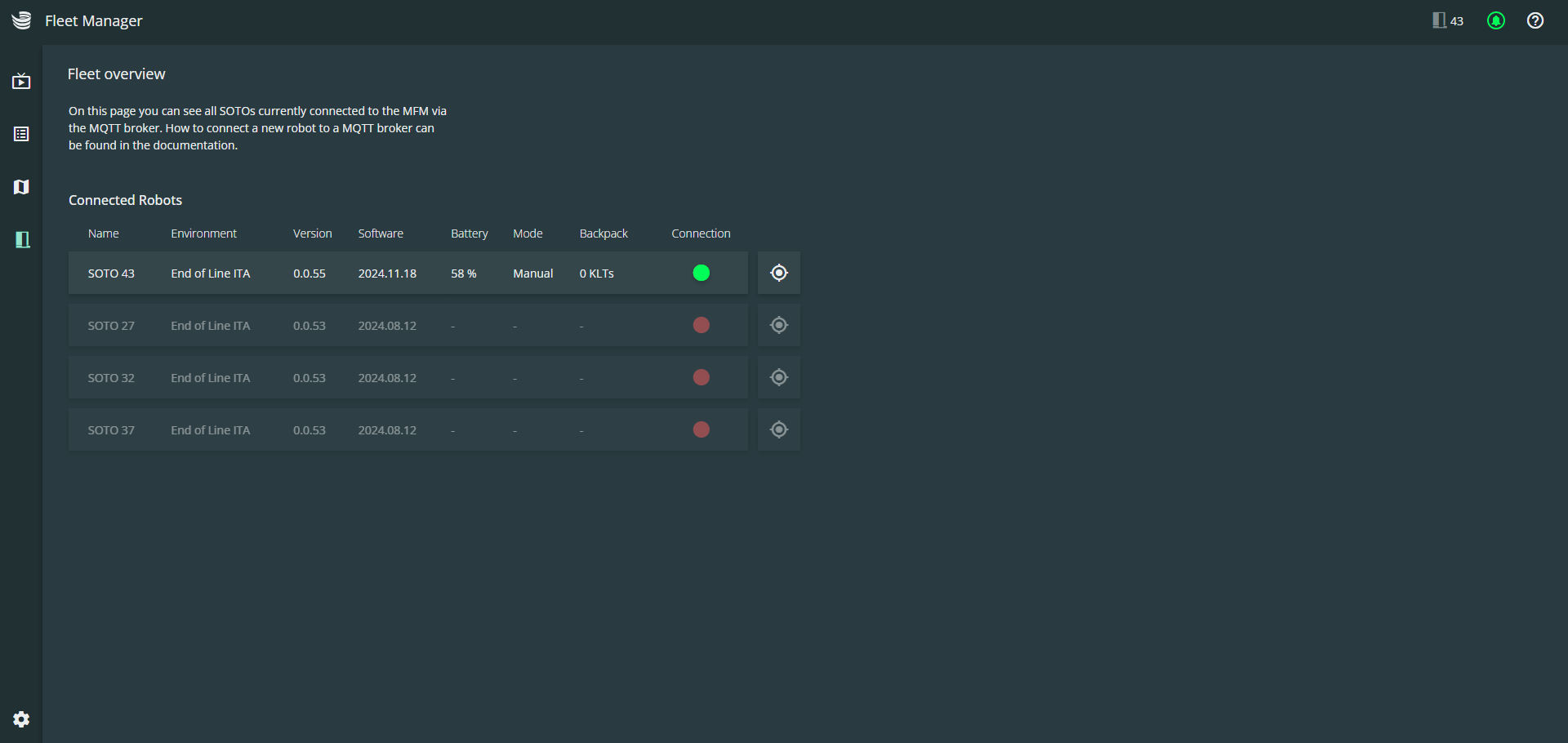Open the video/live view sidebar icon
This screenshot has height=743, width=1568.
[x=21, y=82]
